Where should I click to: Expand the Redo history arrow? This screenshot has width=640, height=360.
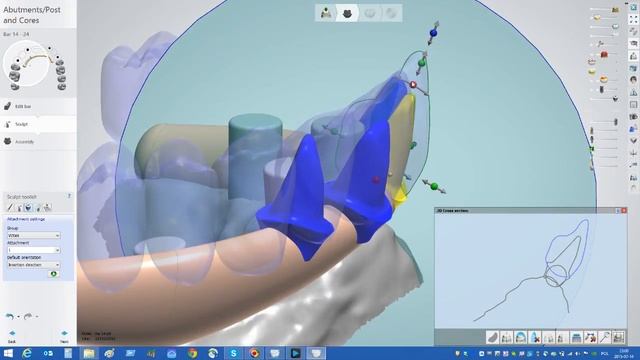[37, 317]
